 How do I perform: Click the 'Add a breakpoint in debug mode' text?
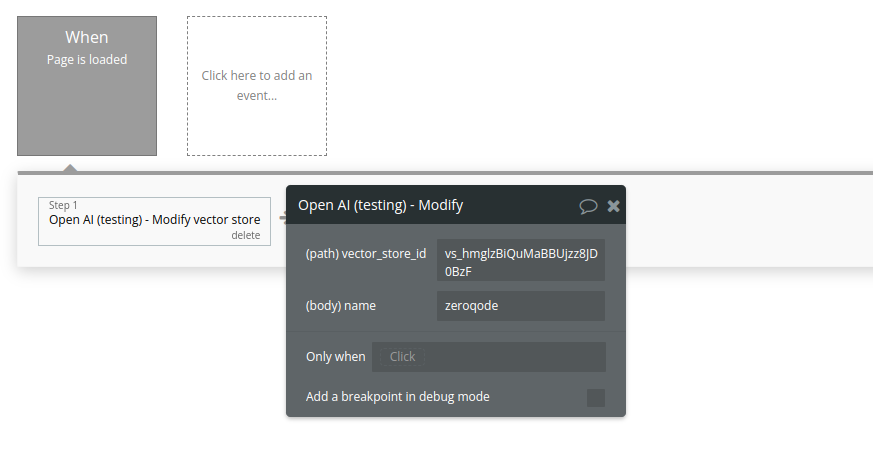coord(398,397)
